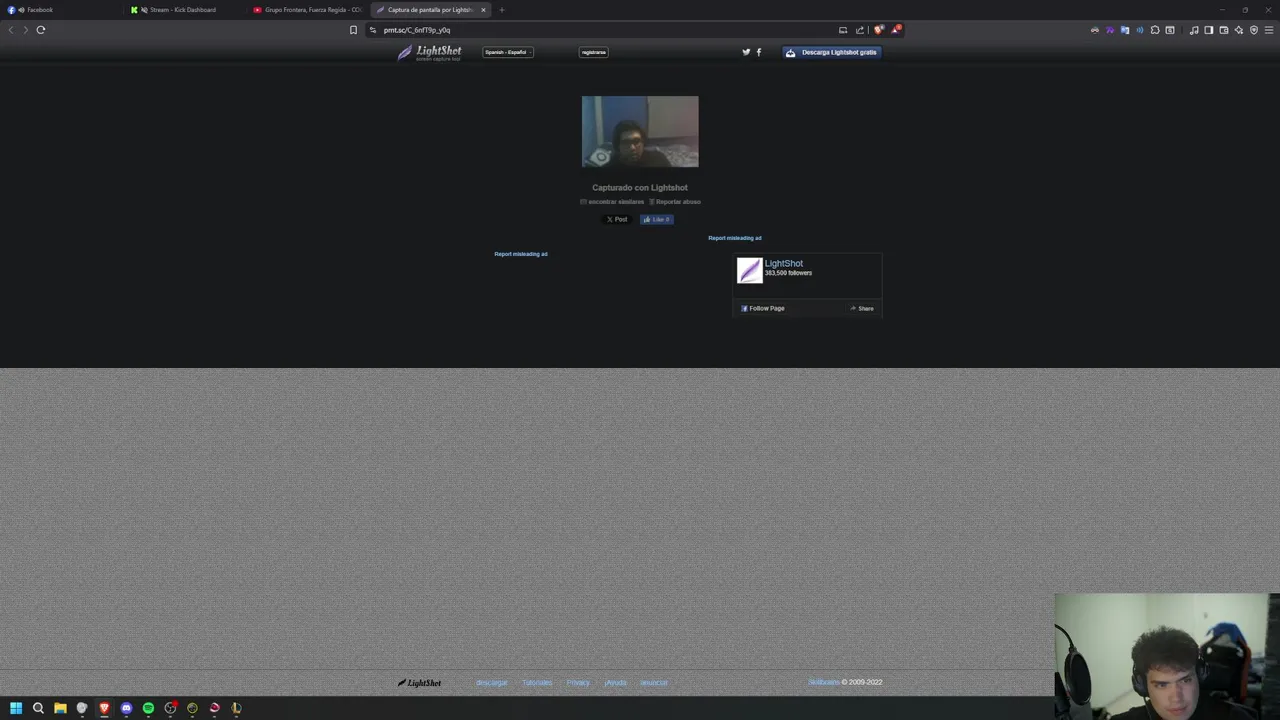1280x720 pixels.
Task: Close the Lightshot capture tab
Action: coord(483,10)
